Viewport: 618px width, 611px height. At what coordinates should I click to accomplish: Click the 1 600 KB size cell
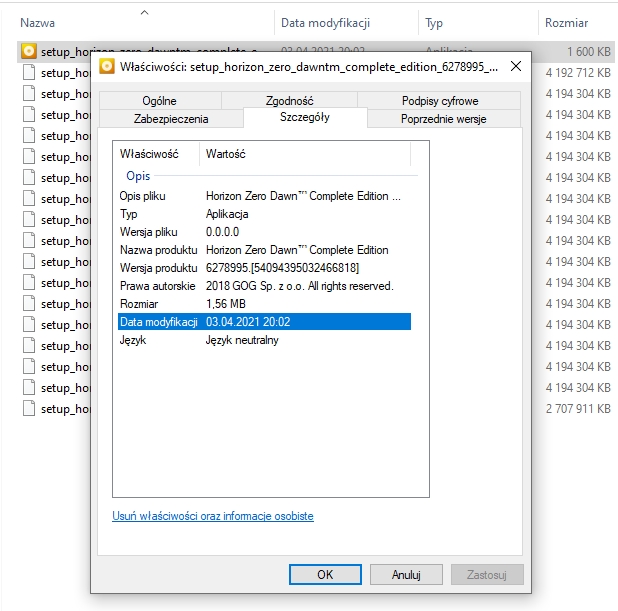tap(589, 51)
